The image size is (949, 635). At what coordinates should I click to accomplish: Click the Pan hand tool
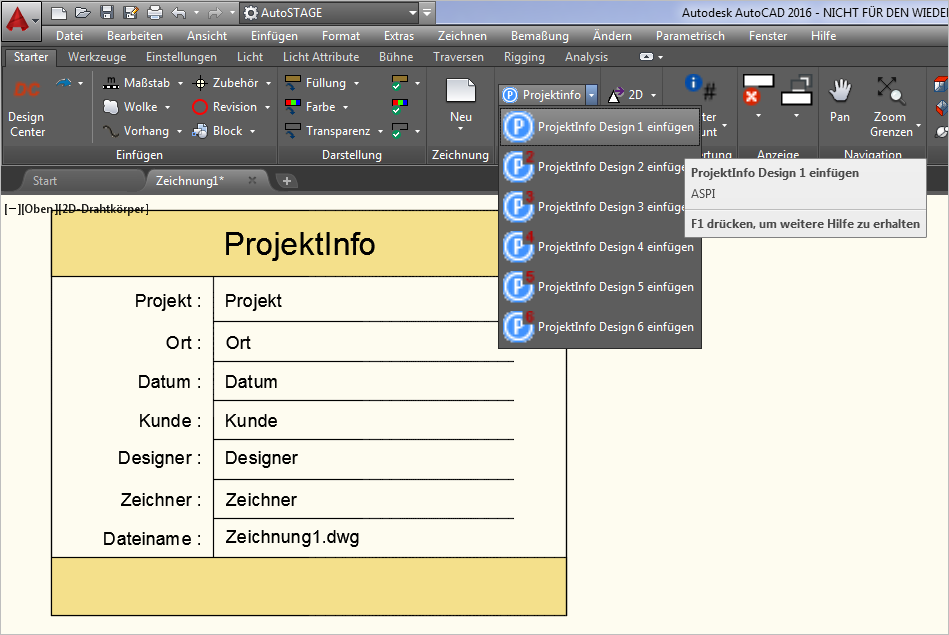click(839, 101)
